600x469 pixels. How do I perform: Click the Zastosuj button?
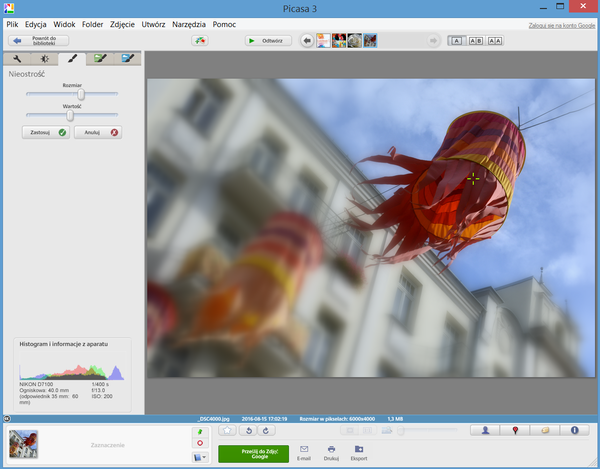click(x=47, y=132)
